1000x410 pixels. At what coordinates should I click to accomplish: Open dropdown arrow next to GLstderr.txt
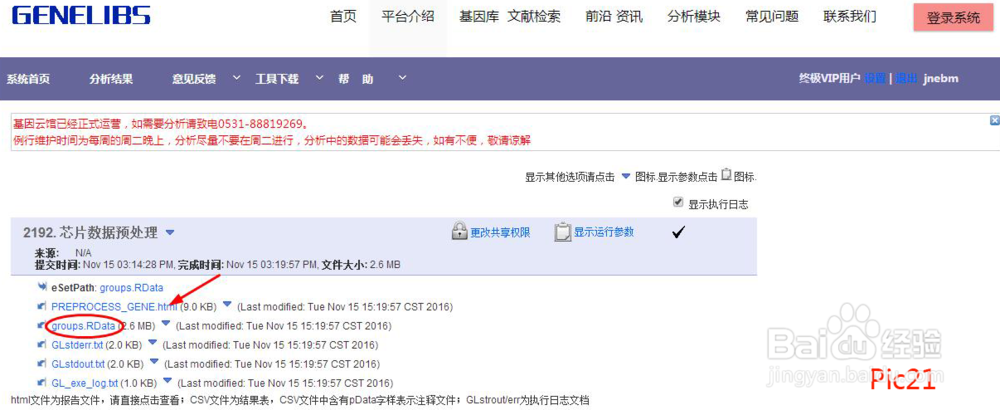pyautogui.click(x=152, y=343)
